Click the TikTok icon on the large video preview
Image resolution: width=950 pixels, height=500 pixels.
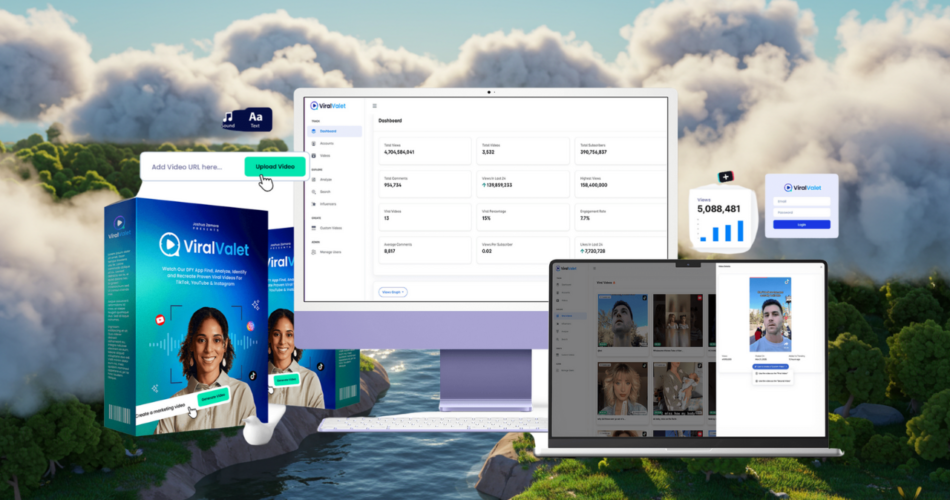787,282
